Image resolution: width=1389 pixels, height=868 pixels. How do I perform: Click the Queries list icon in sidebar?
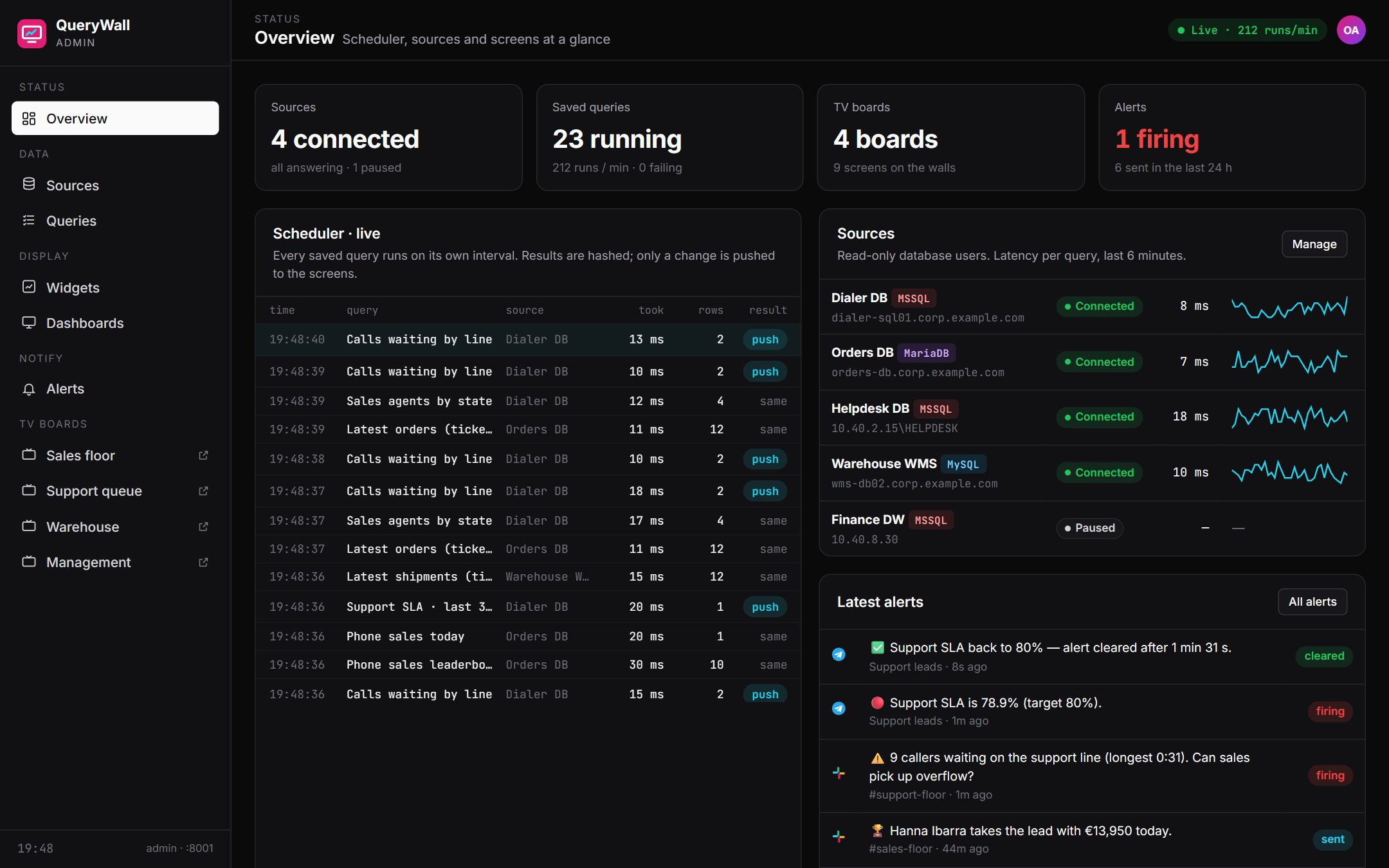click(29, 220)
